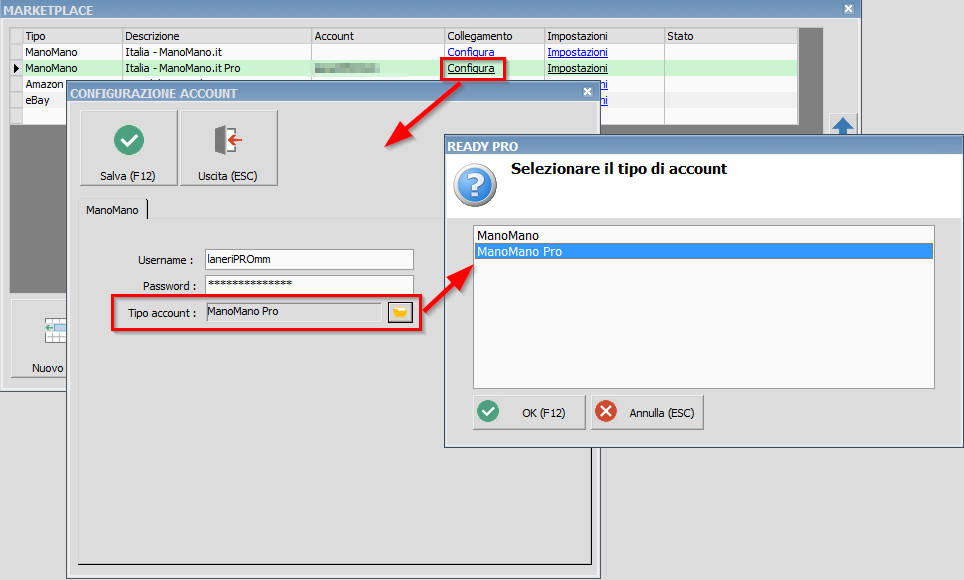
Task: Click the Impostazioni column header
Action: point(604,36)
